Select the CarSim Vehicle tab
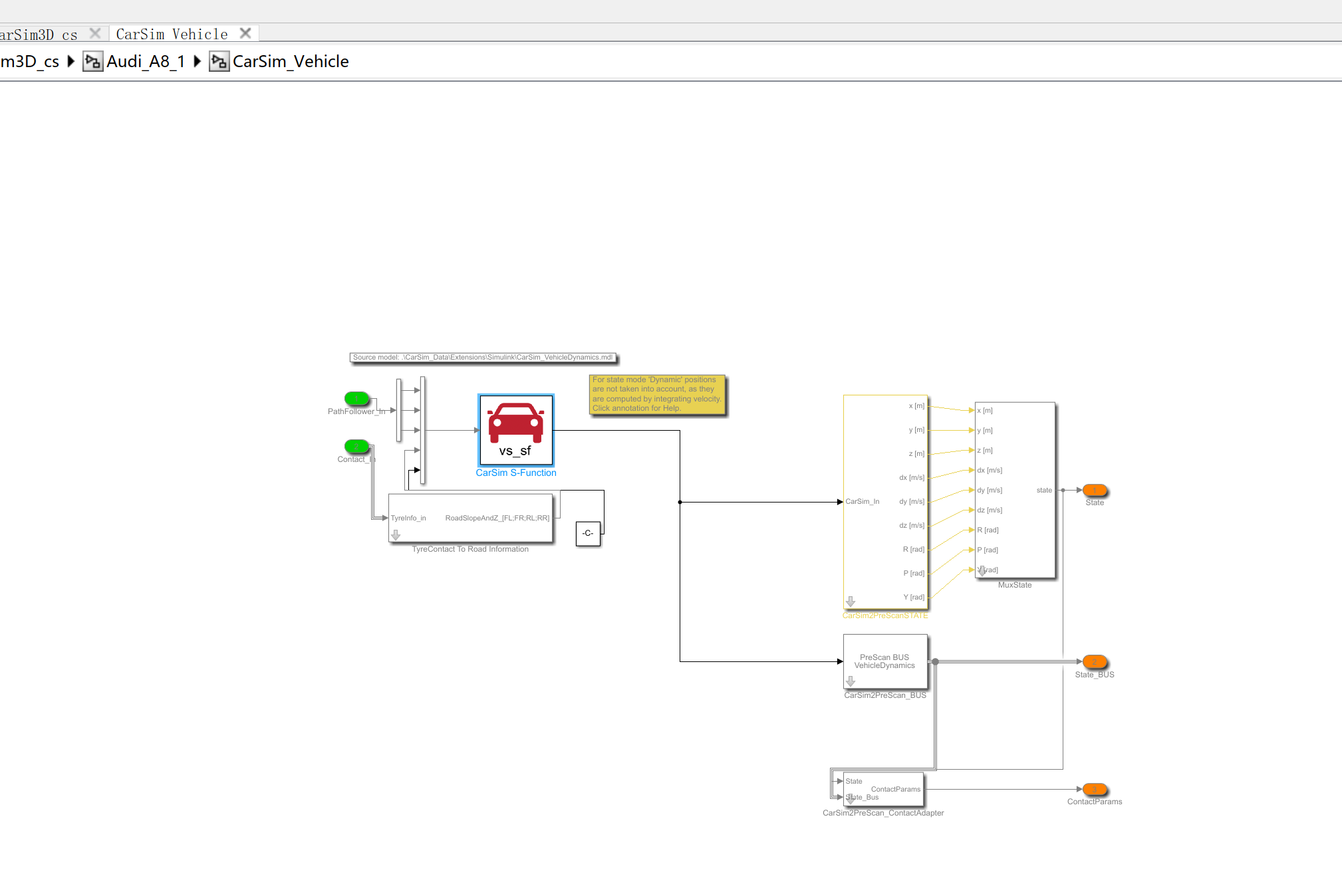Image resolution: width=1342 pixels, height=896 pixels. tap(170, 33)
